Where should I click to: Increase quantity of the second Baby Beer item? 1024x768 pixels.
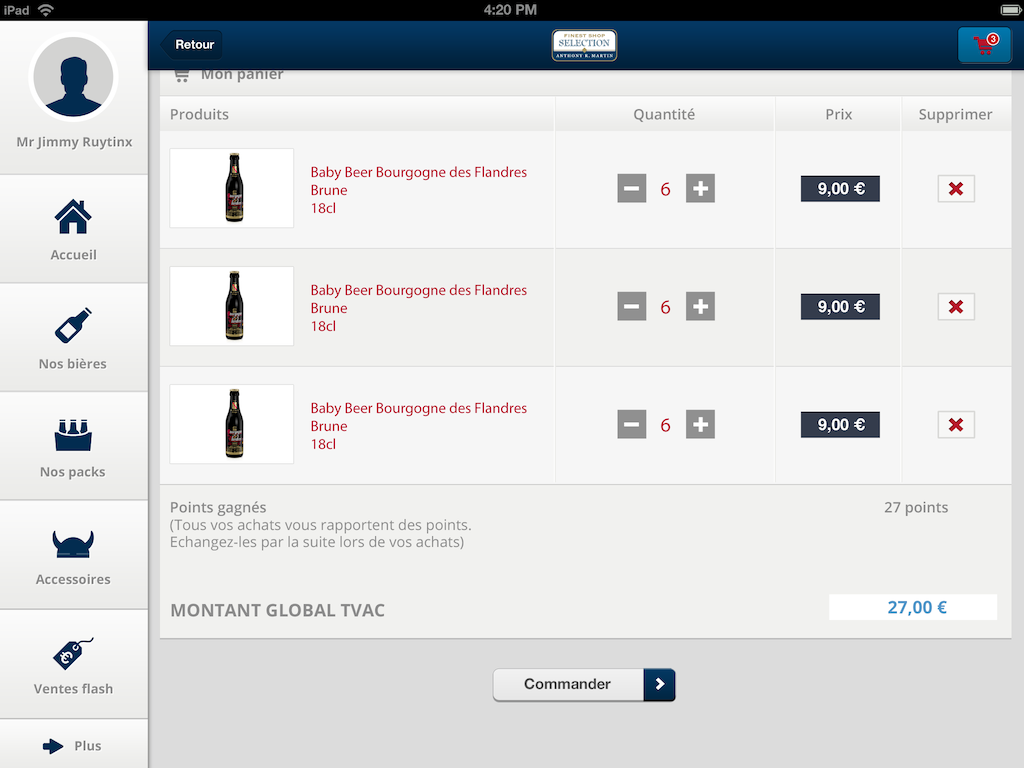coord(700,306)
